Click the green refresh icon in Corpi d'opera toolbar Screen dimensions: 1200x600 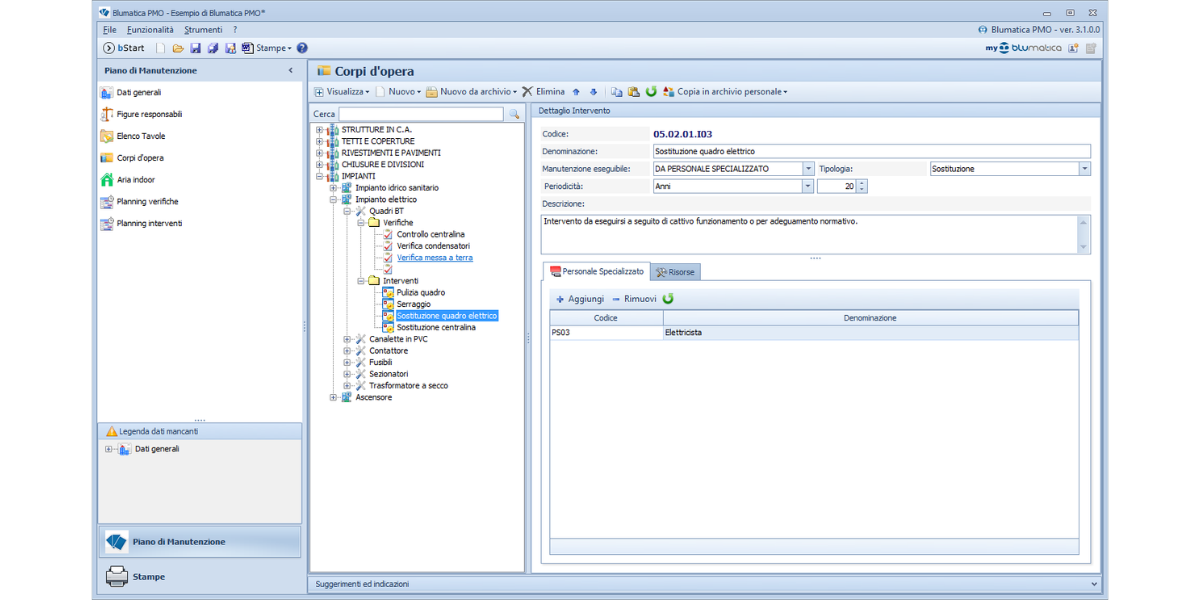[651, 92]
